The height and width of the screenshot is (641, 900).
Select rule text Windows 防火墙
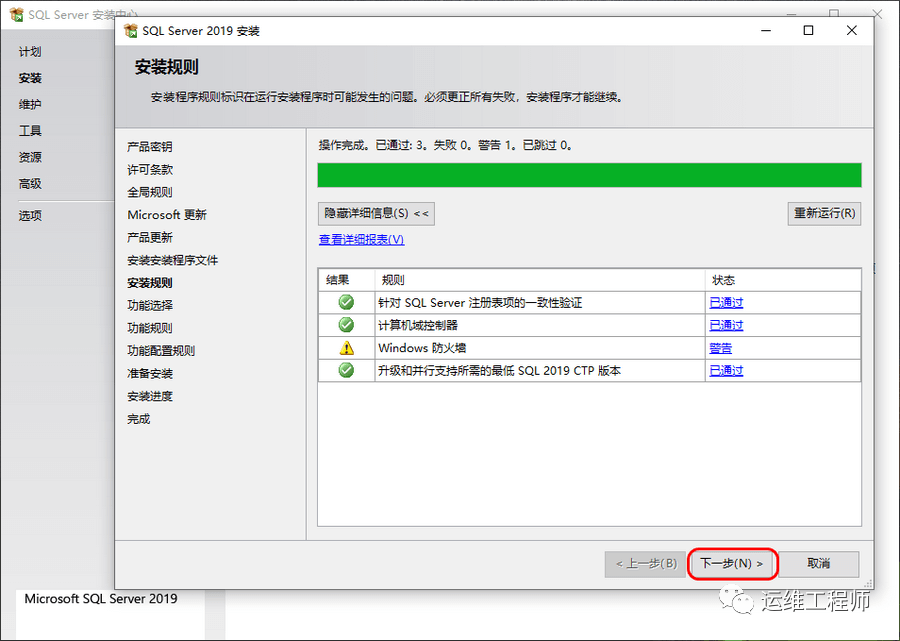coord(422,348)
